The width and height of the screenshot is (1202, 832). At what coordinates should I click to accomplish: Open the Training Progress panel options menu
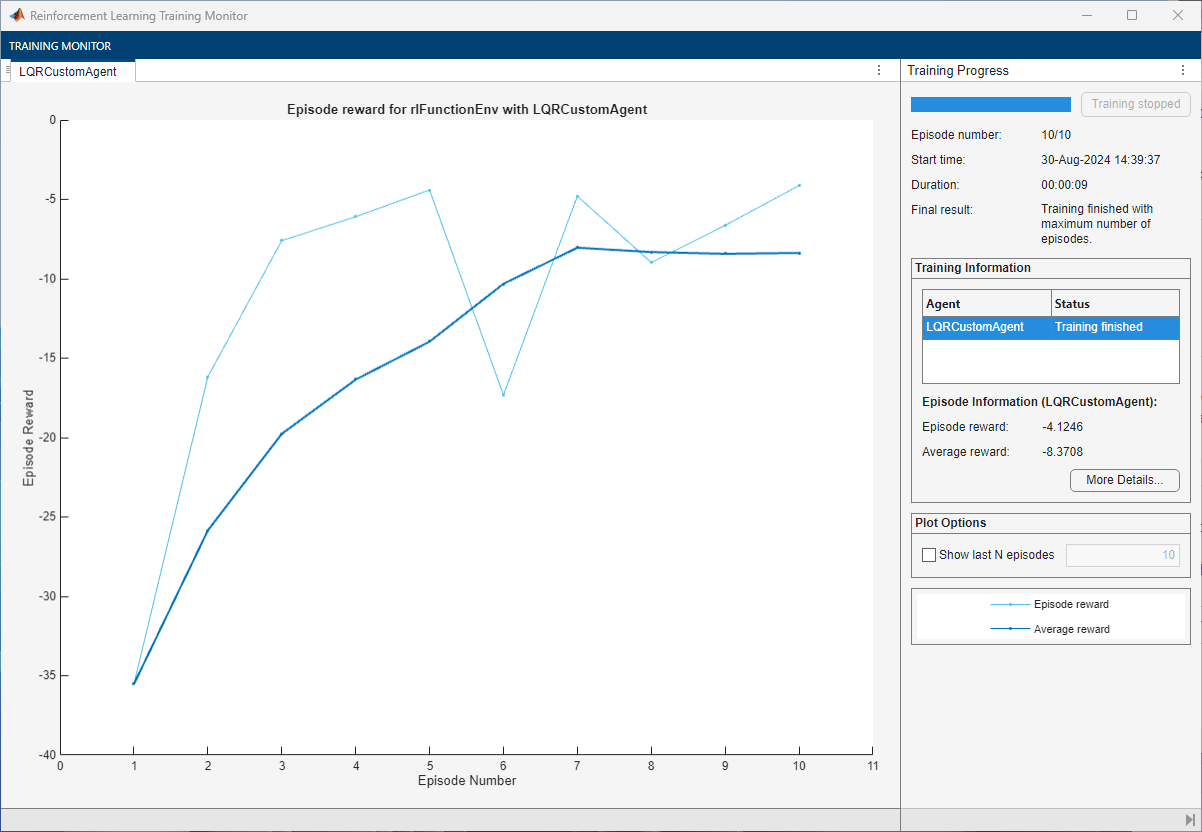click(x=1183, y=70)
